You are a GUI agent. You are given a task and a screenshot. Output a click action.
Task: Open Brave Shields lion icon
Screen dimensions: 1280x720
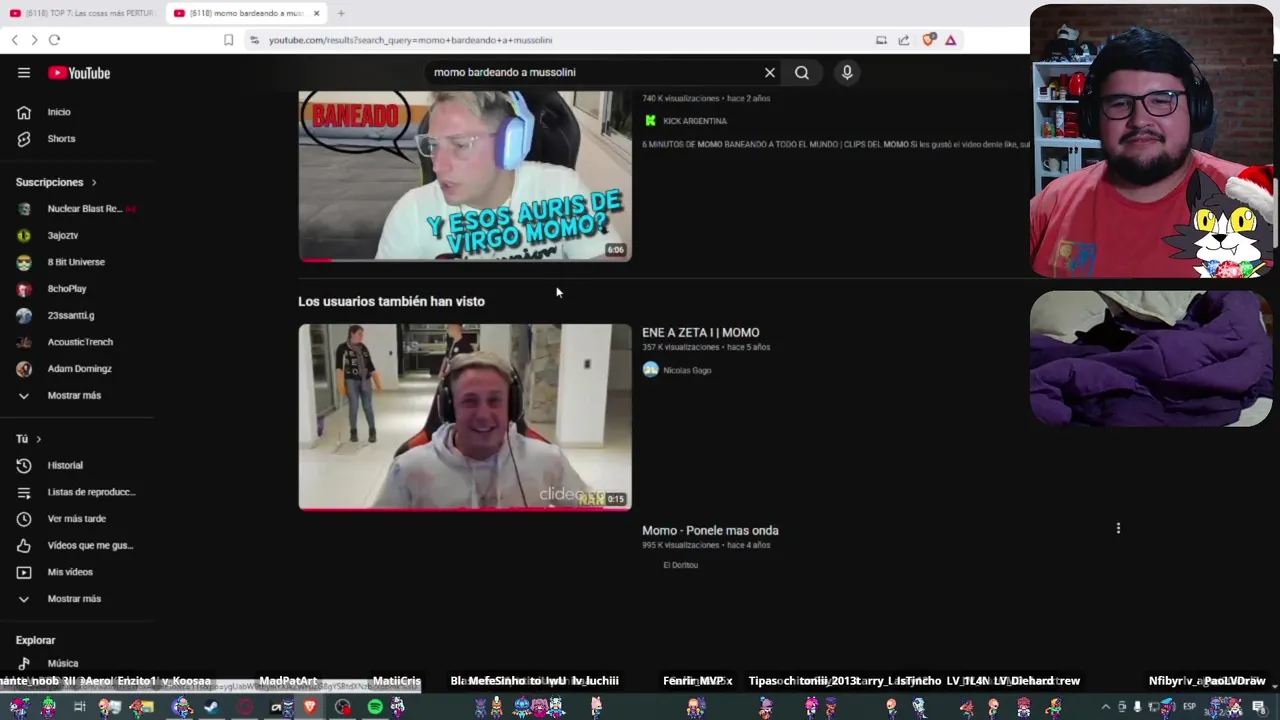[x=929, y=40]
